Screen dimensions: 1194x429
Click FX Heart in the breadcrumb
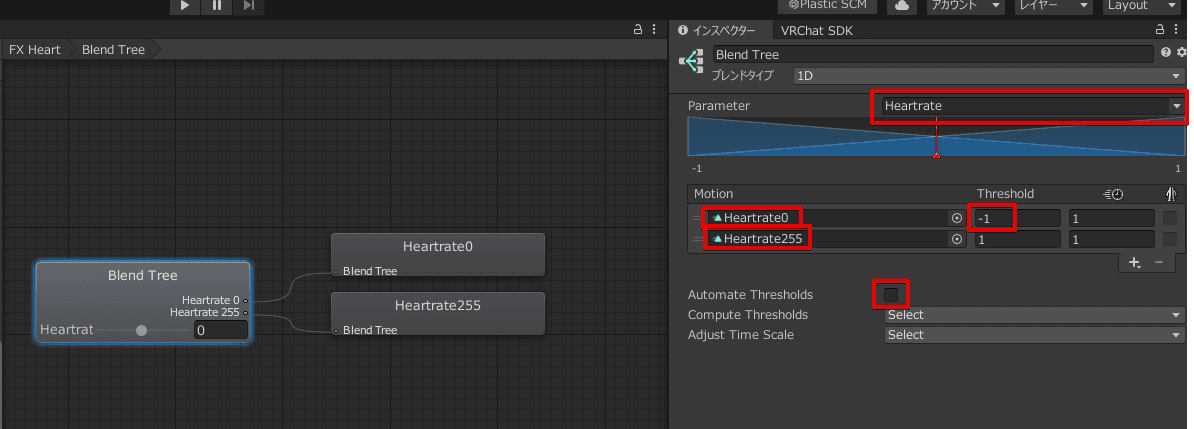tap(35, 50)
